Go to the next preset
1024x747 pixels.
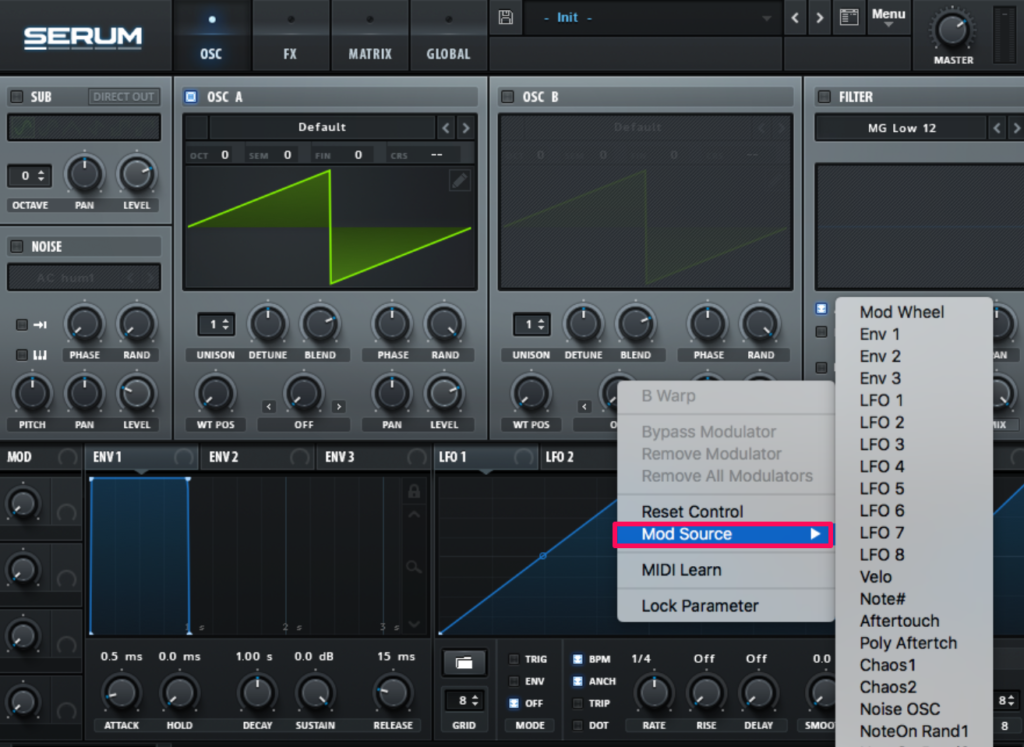pos(820,18)
